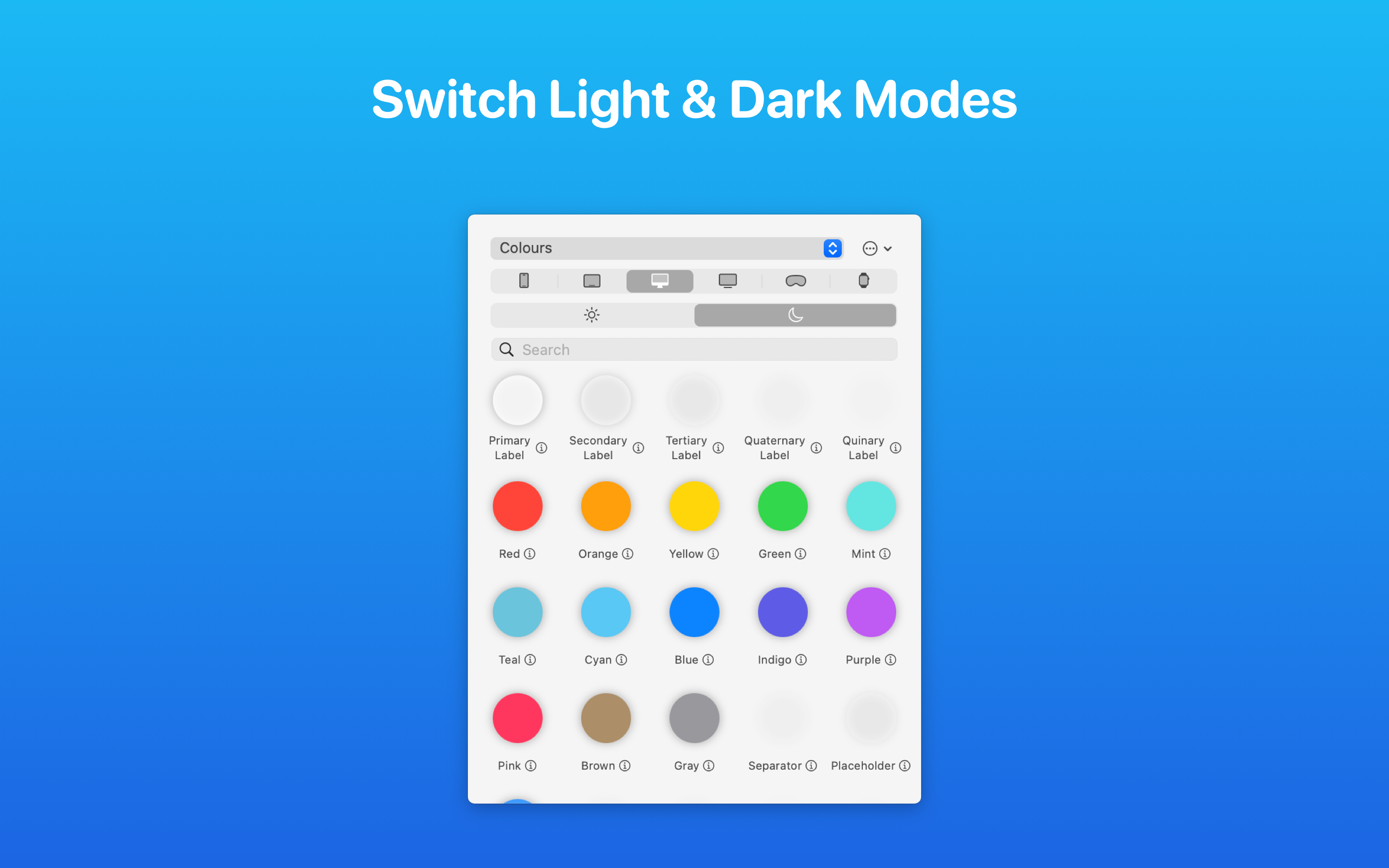Expand the panel options menu
The width and height of the screenshot is (1389, 868).
(x=870, y=248)
